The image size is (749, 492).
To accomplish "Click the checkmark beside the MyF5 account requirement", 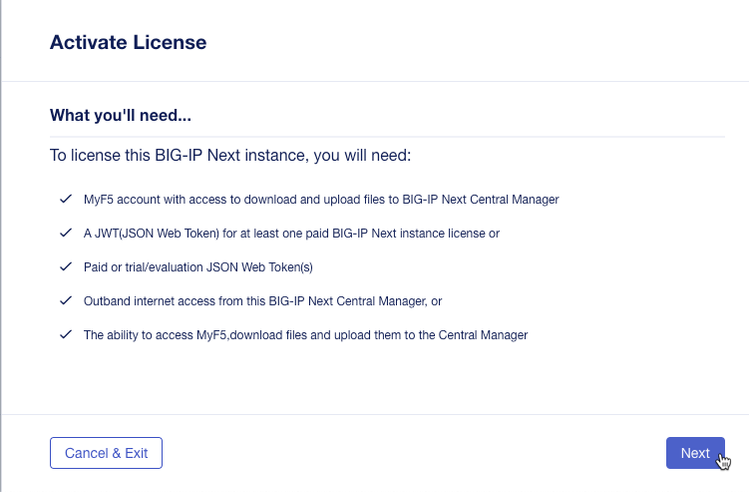I will [x=65, y=199].
